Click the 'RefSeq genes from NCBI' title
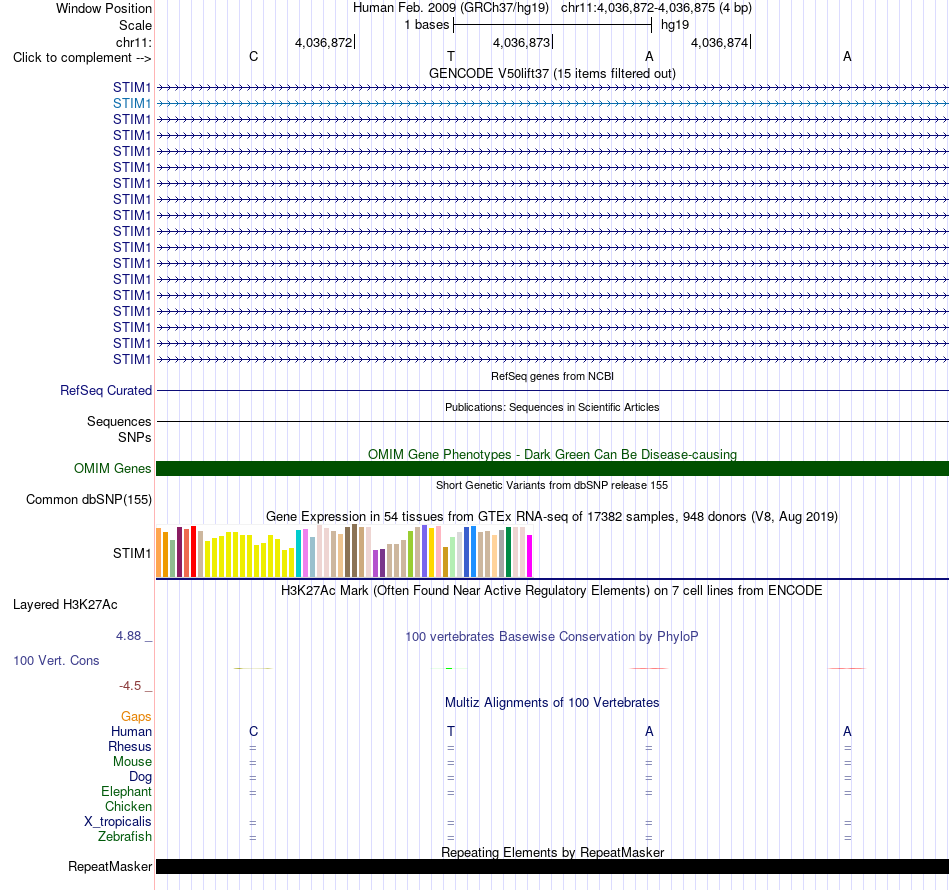This screenshot has height=890, width=950. point(552,376)
